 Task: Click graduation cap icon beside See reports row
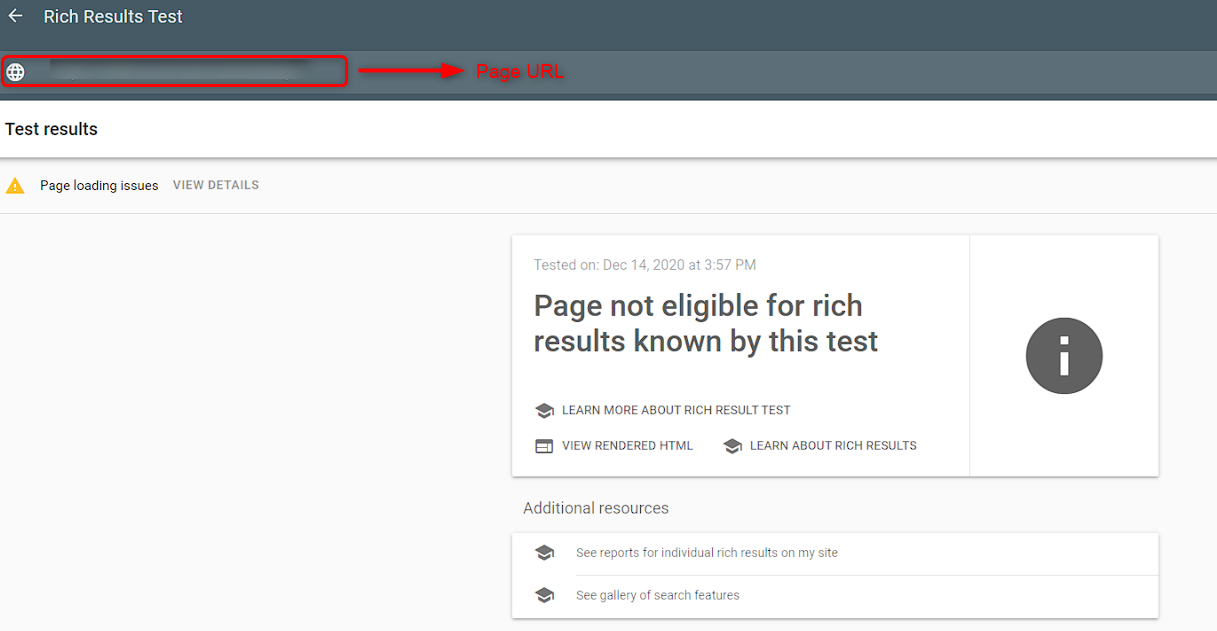click(x=544, y=553)
